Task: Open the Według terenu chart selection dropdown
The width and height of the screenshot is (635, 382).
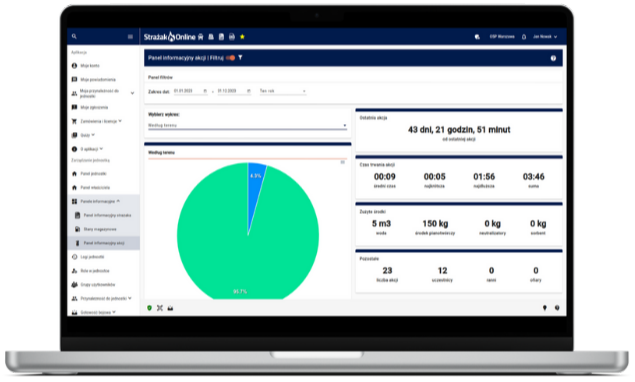Action: pos(247,126)
